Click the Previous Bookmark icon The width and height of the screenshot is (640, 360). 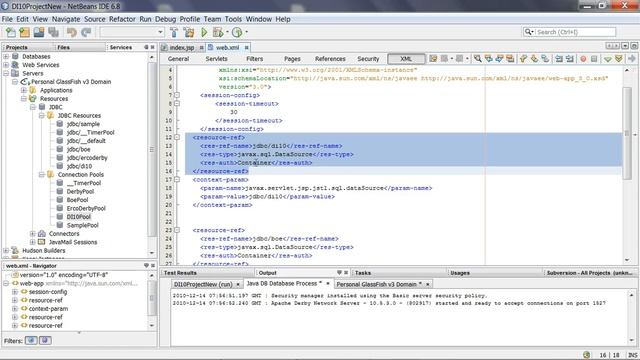pyautogui.click(x=523, y=59)
